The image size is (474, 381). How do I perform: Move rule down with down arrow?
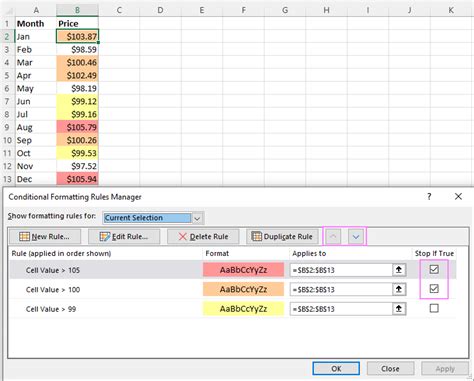356,237
